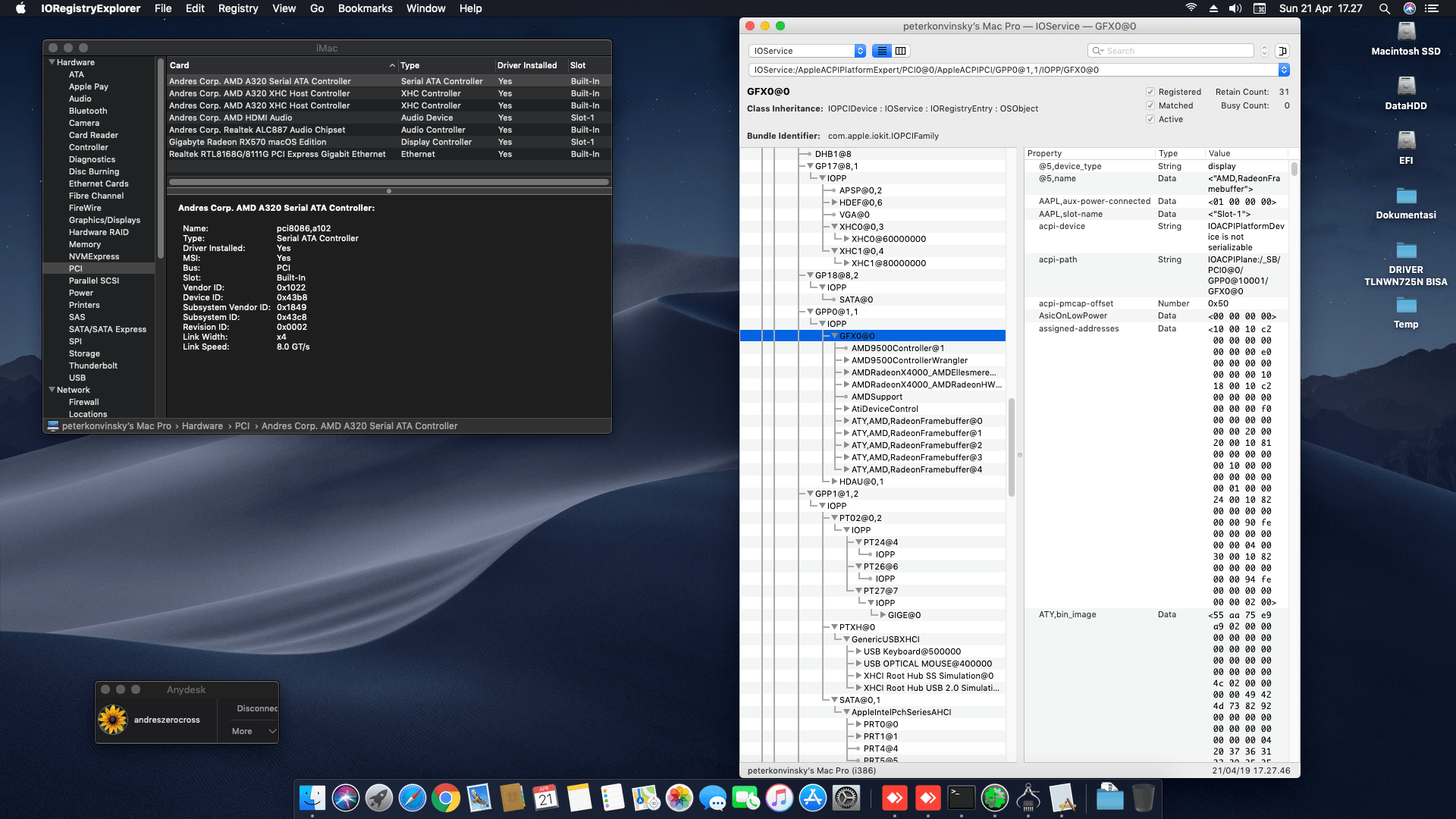
Task: Open the IOService plane dropdown
Action: [807, 51]
